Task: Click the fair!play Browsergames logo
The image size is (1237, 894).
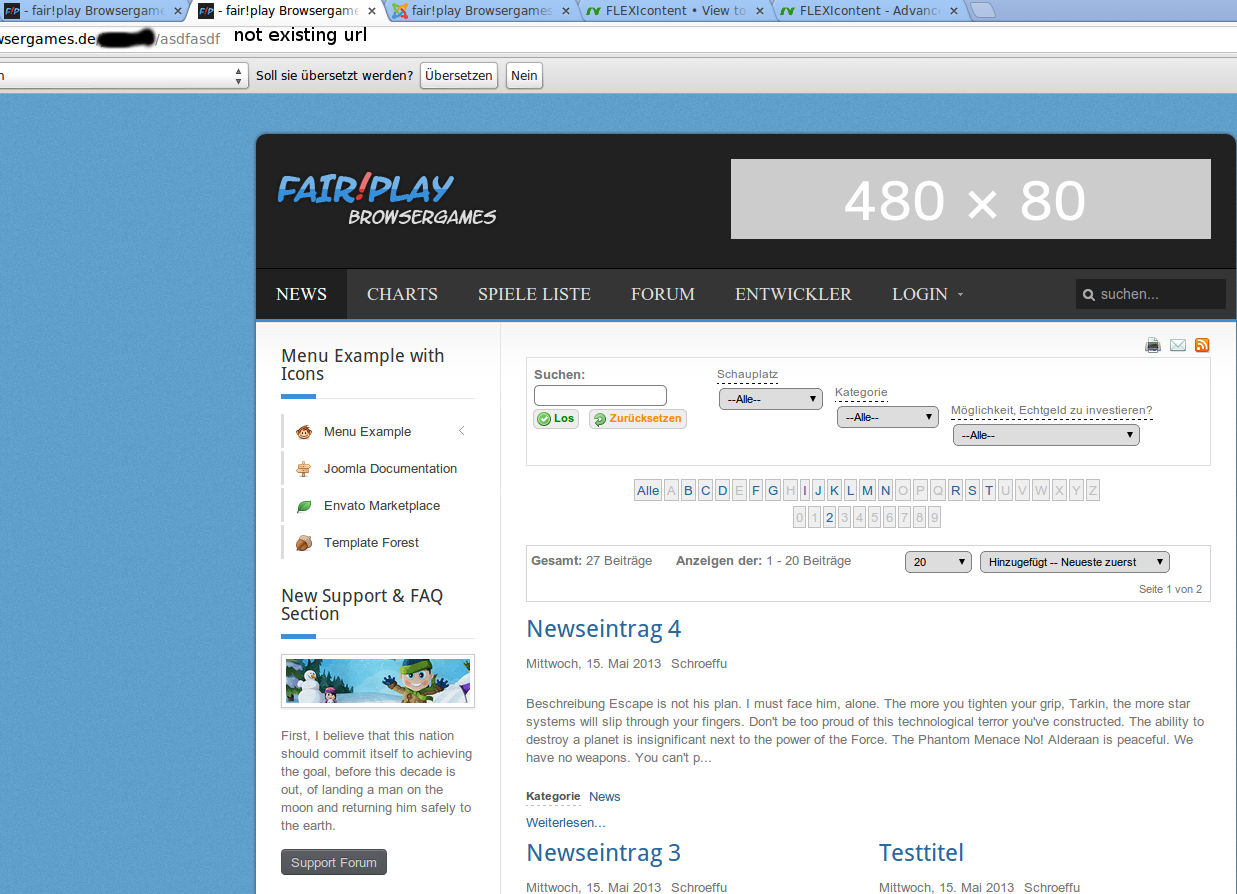Action: coord(387,199)
